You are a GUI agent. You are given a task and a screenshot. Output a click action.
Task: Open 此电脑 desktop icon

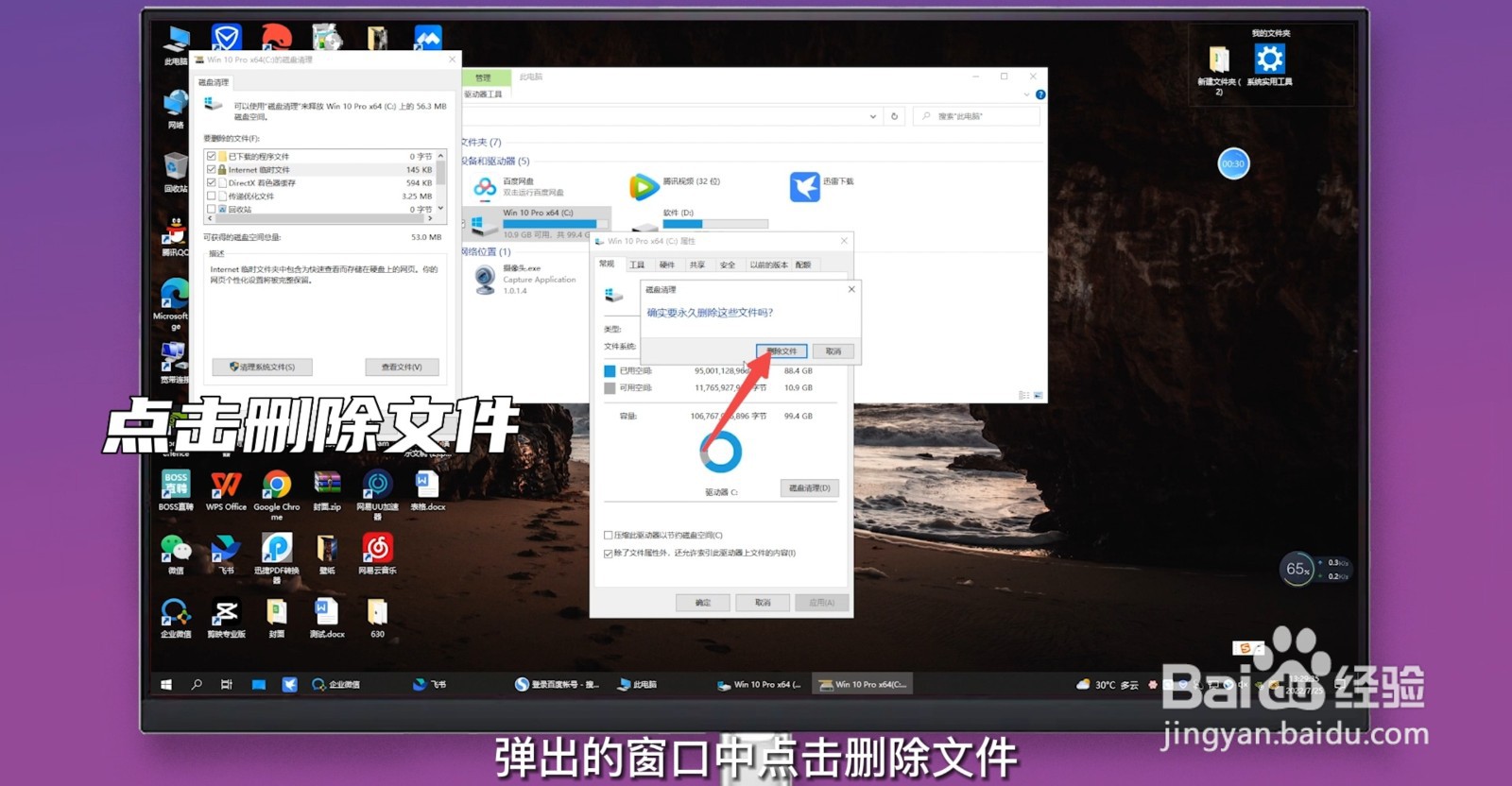coord(176,46)
